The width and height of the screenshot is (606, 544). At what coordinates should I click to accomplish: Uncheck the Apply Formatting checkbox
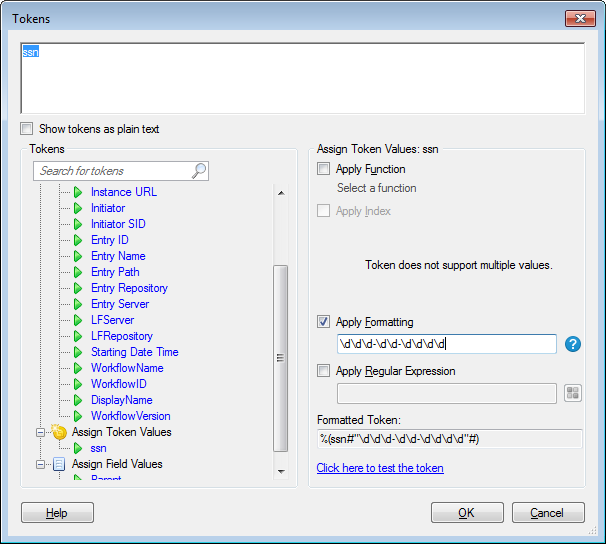pos(323,321)
